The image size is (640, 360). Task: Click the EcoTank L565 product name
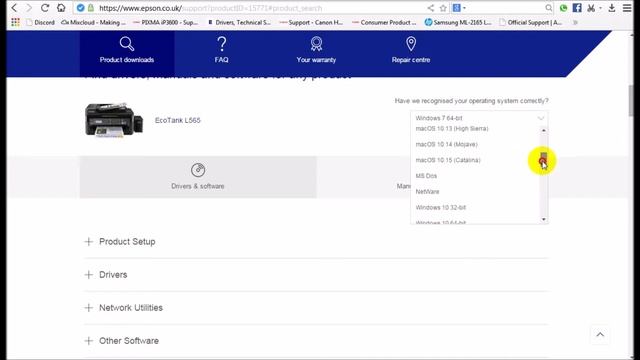178,120
